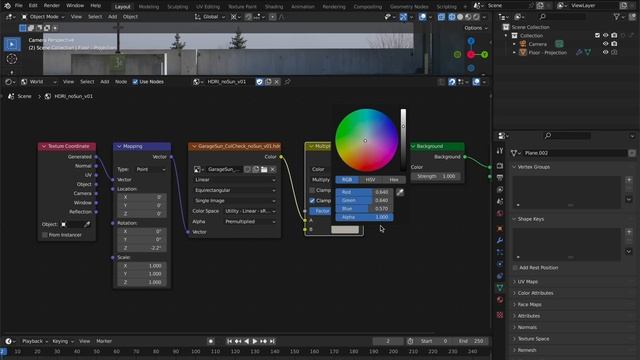640x360 pixels.
Task: Click the fake user shield for HDRI_noSun_v01
Action: click(259, 82)
